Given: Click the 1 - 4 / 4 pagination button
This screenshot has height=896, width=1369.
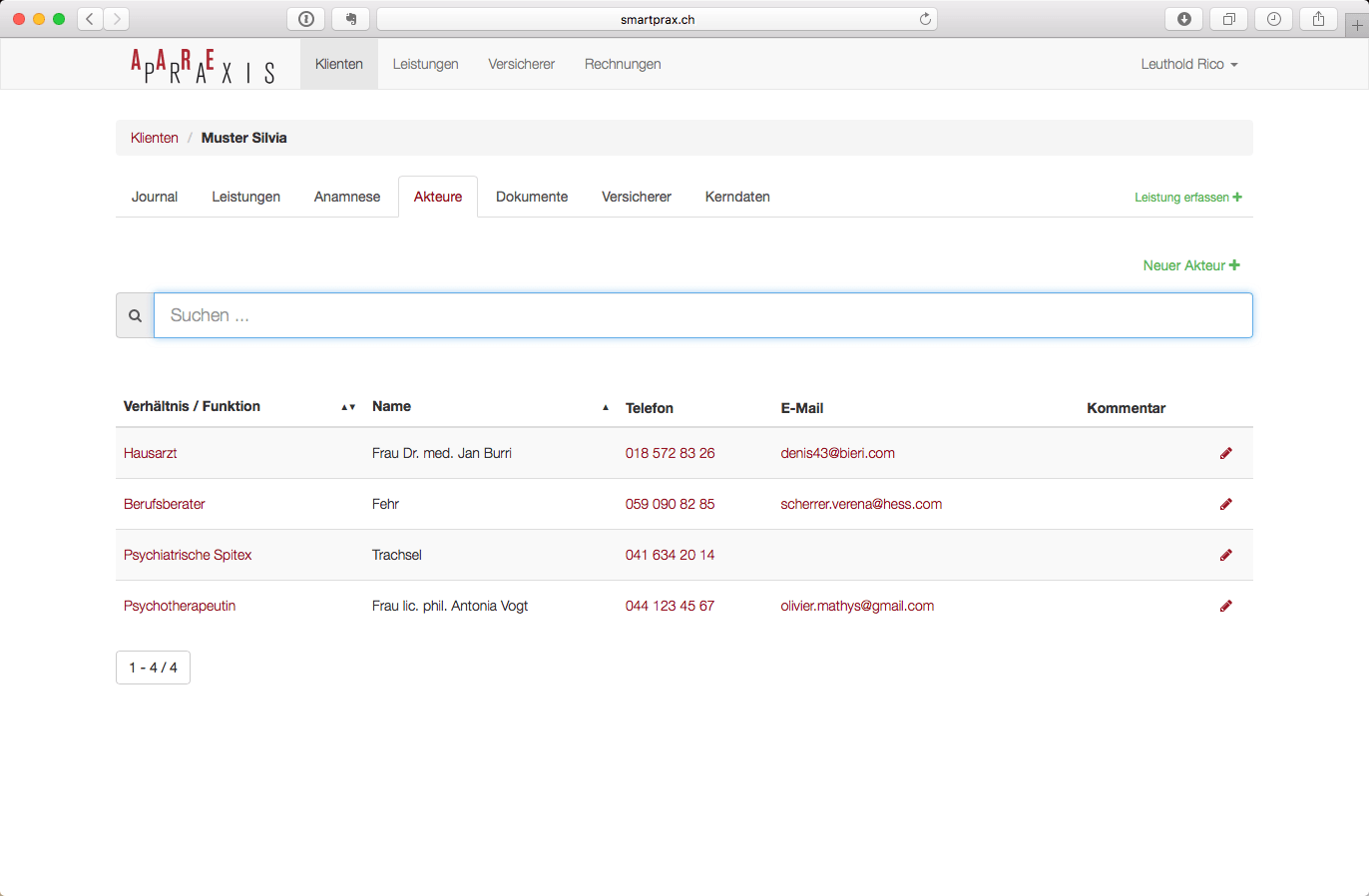Looking at the screenshot, I should (x=154, y=668).
